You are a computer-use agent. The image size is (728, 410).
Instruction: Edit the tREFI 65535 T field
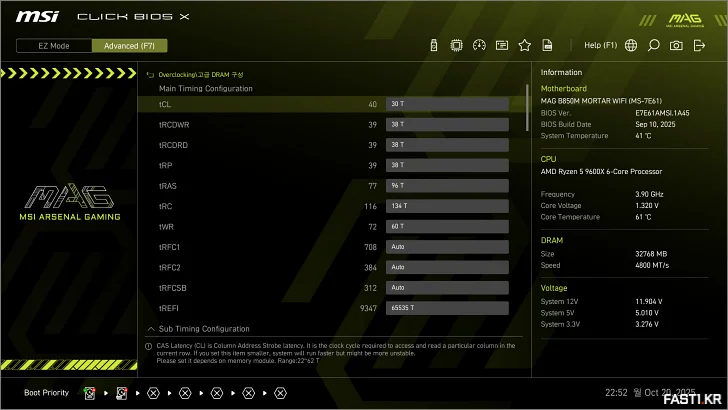tap(447, 308)
